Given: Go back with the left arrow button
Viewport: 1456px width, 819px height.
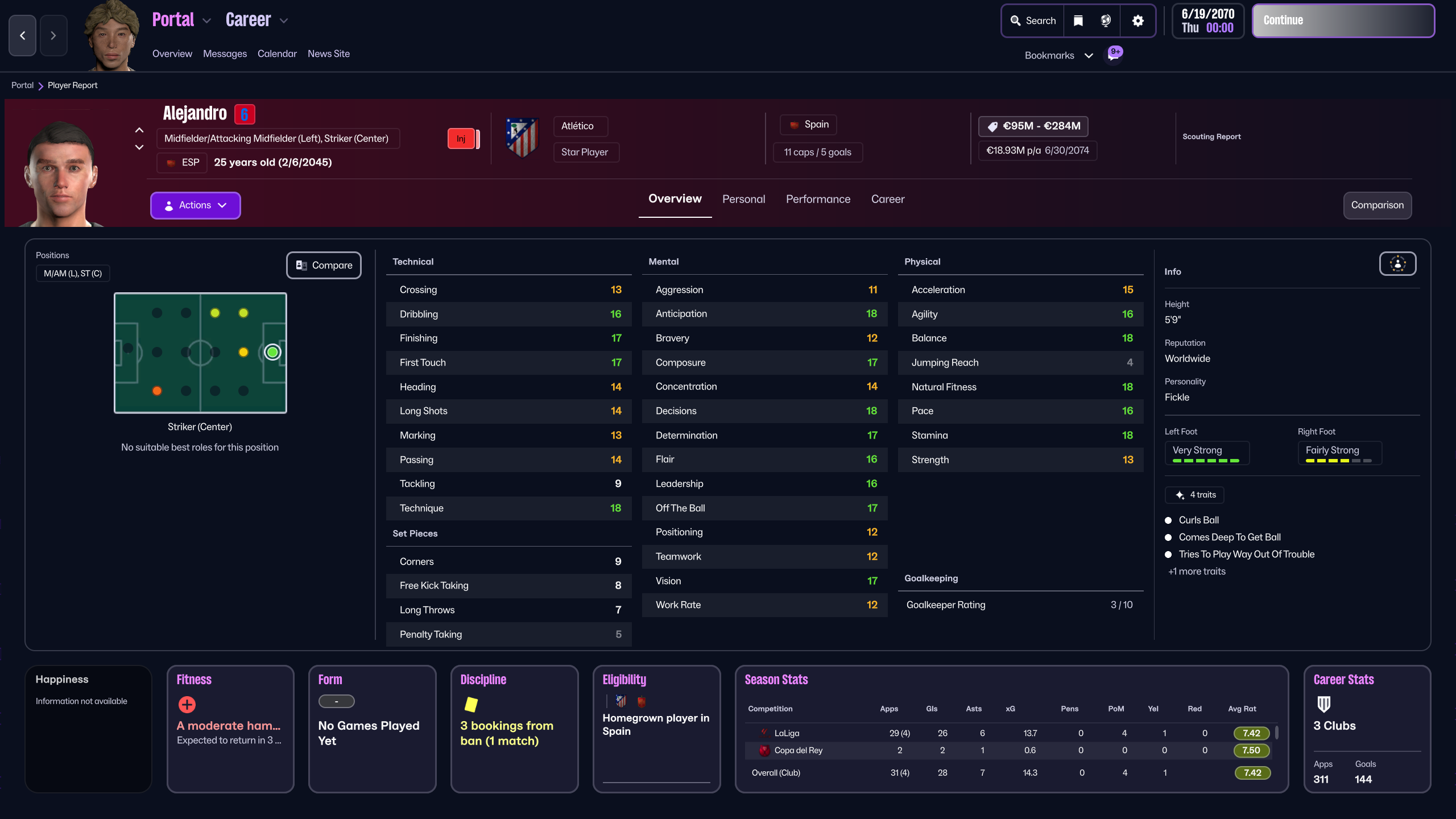Looking at the screenshot, I should 23,36.
